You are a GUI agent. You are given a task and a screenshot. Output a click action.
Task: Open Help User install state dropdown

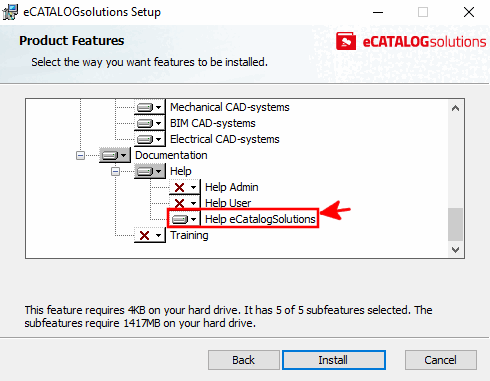pos(185,203)
